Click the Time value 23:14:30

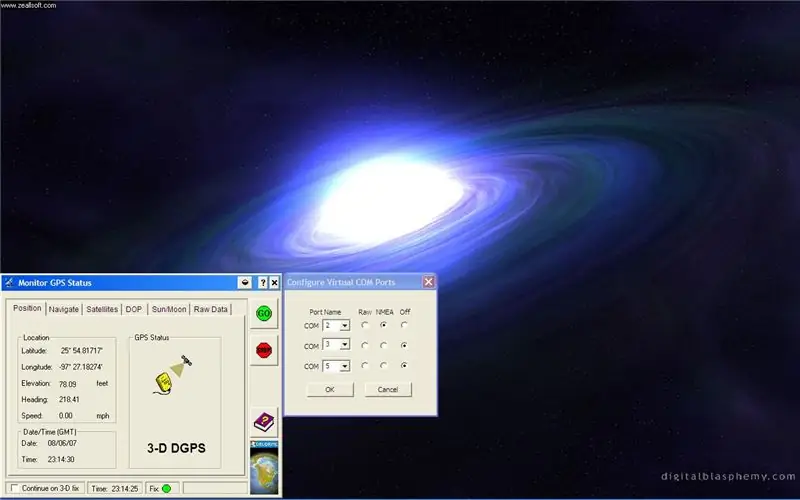[61, 459]
